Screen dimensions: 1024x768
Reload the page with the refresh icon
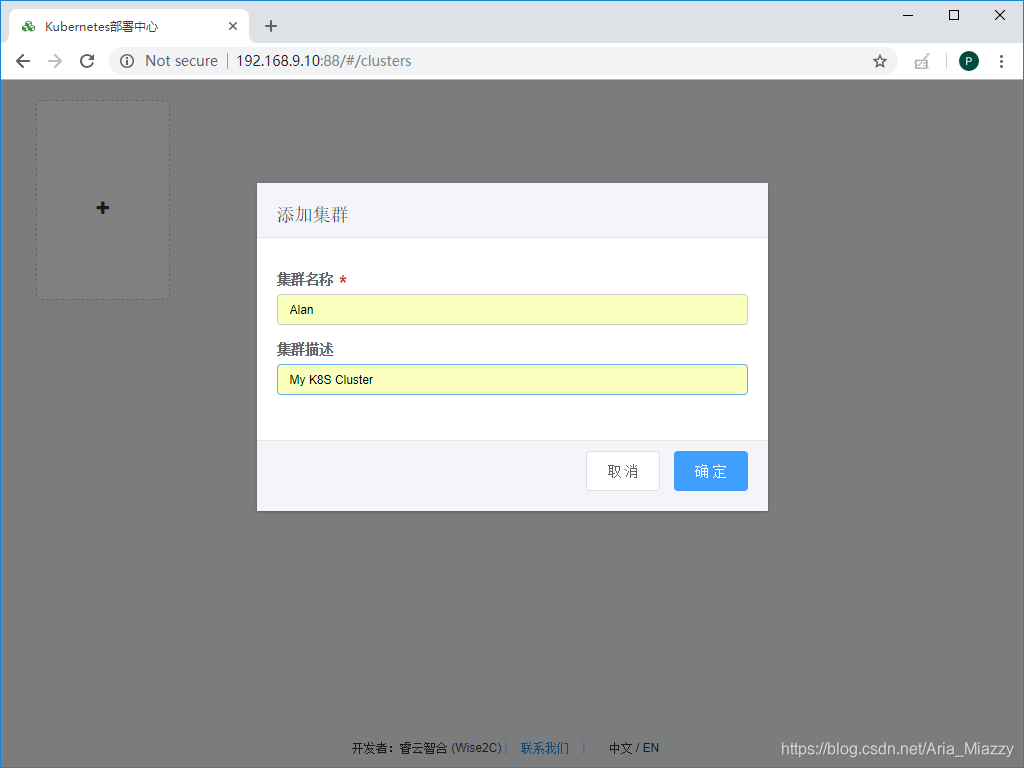tap(87, 61)
